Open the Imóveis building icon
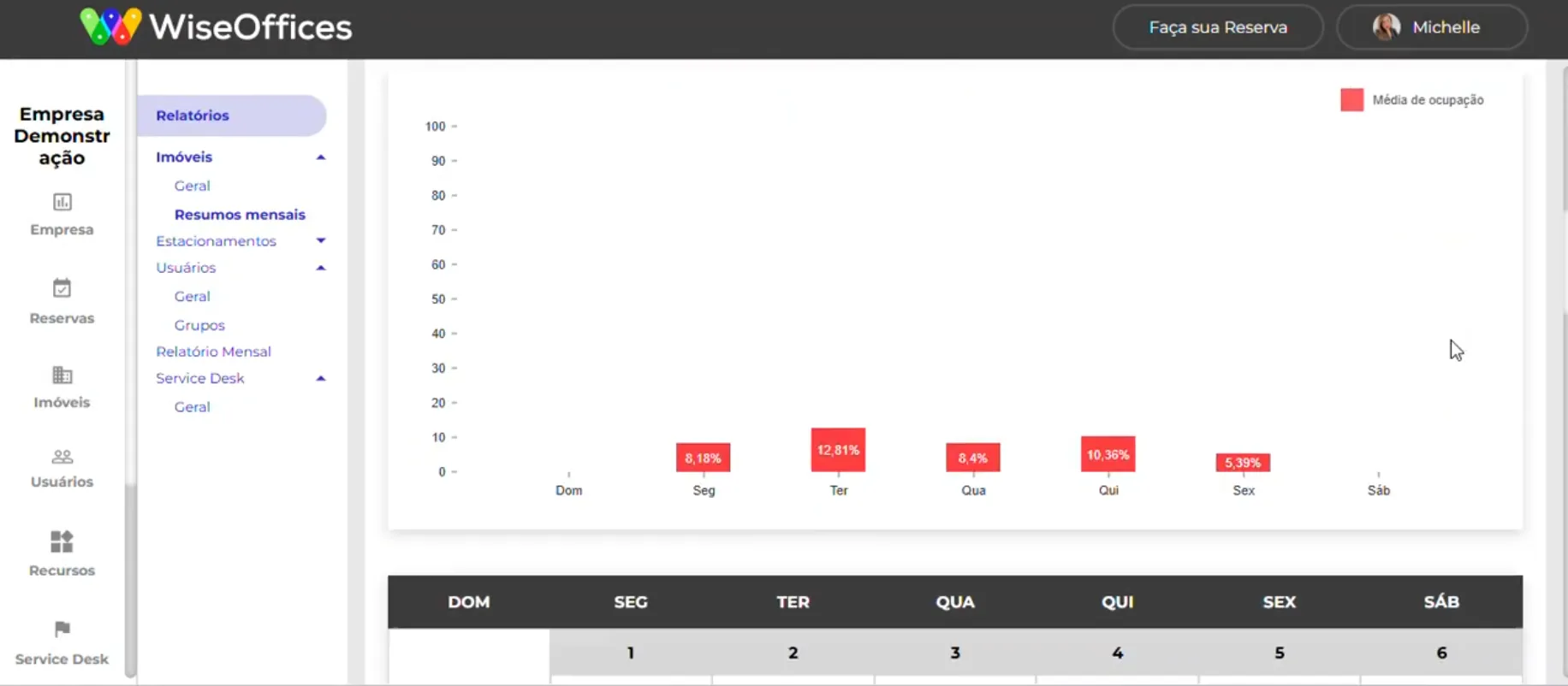 [62, 375]
